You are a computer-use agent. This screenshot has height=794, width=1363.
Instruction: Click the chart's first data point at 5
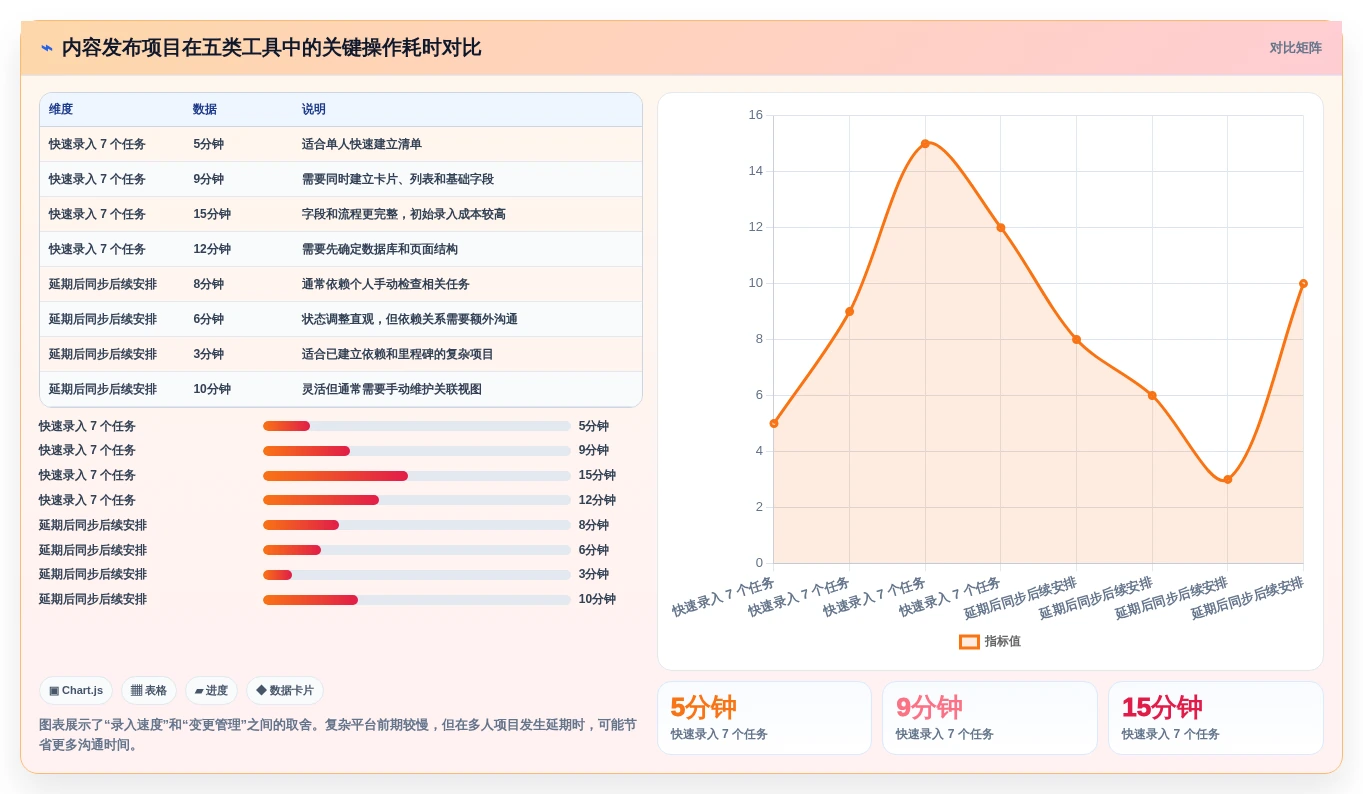pos(774,424)
